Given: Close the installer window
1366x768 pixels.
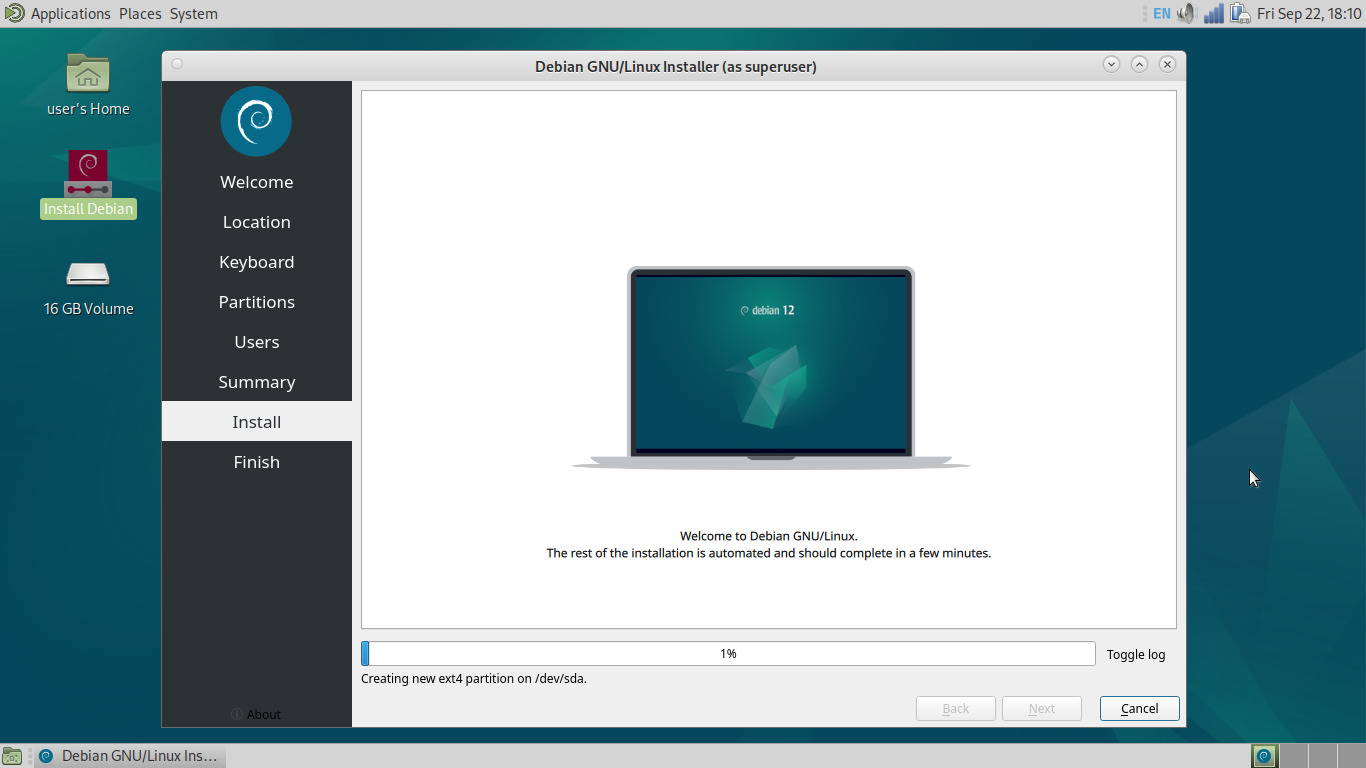Looking at the screenshot, I should [1167, 64].
